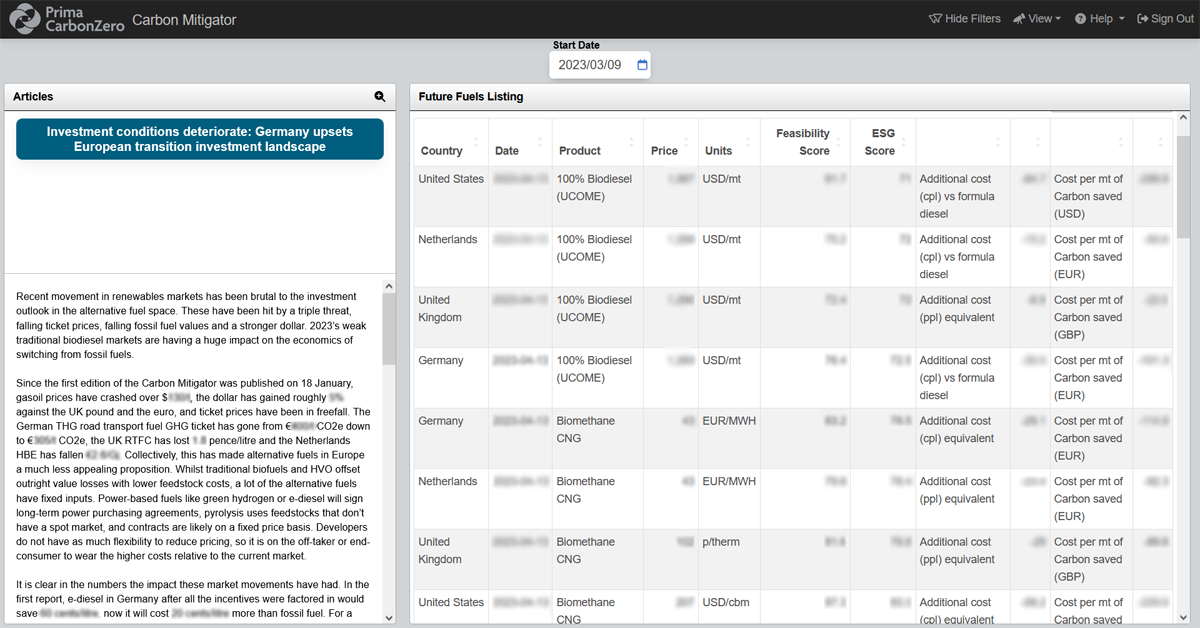Open article search with the magnifier icon
The height and width of the screenshot is (628, 1200).
coord(379,96)
